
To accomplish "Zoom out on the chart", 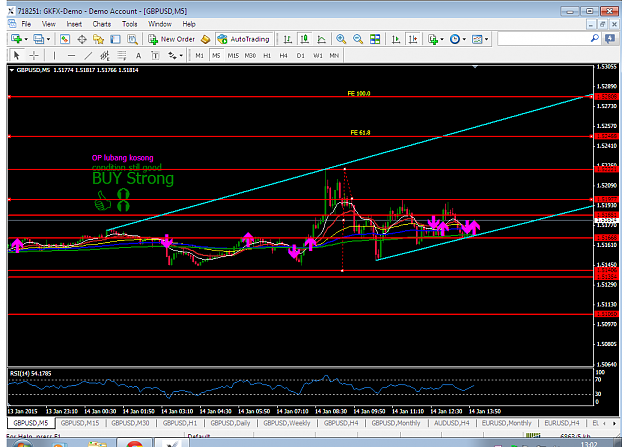I will (x=358, y=39).
